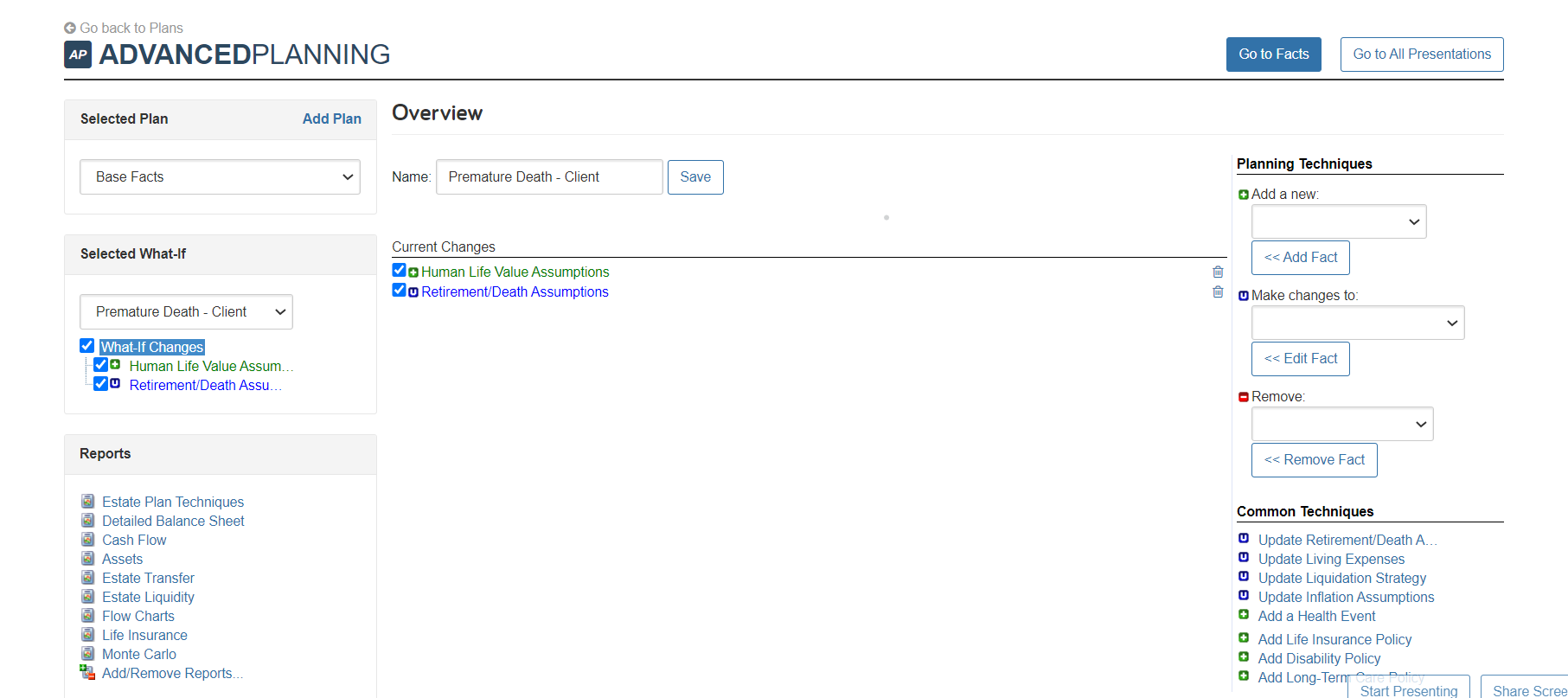Click the Assets report icon

point(87,558)
